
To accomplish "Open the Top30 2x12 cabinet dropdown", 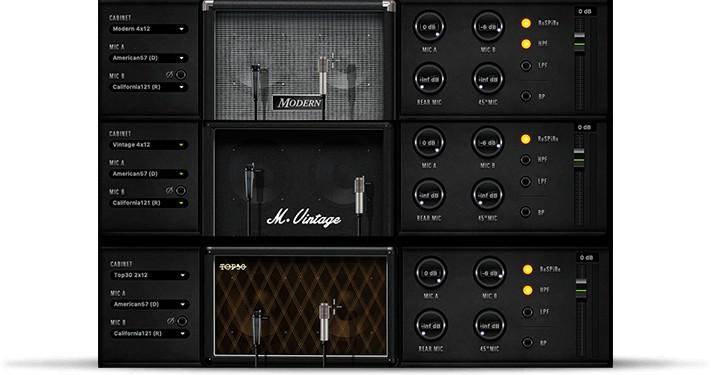I will (150, 275).
